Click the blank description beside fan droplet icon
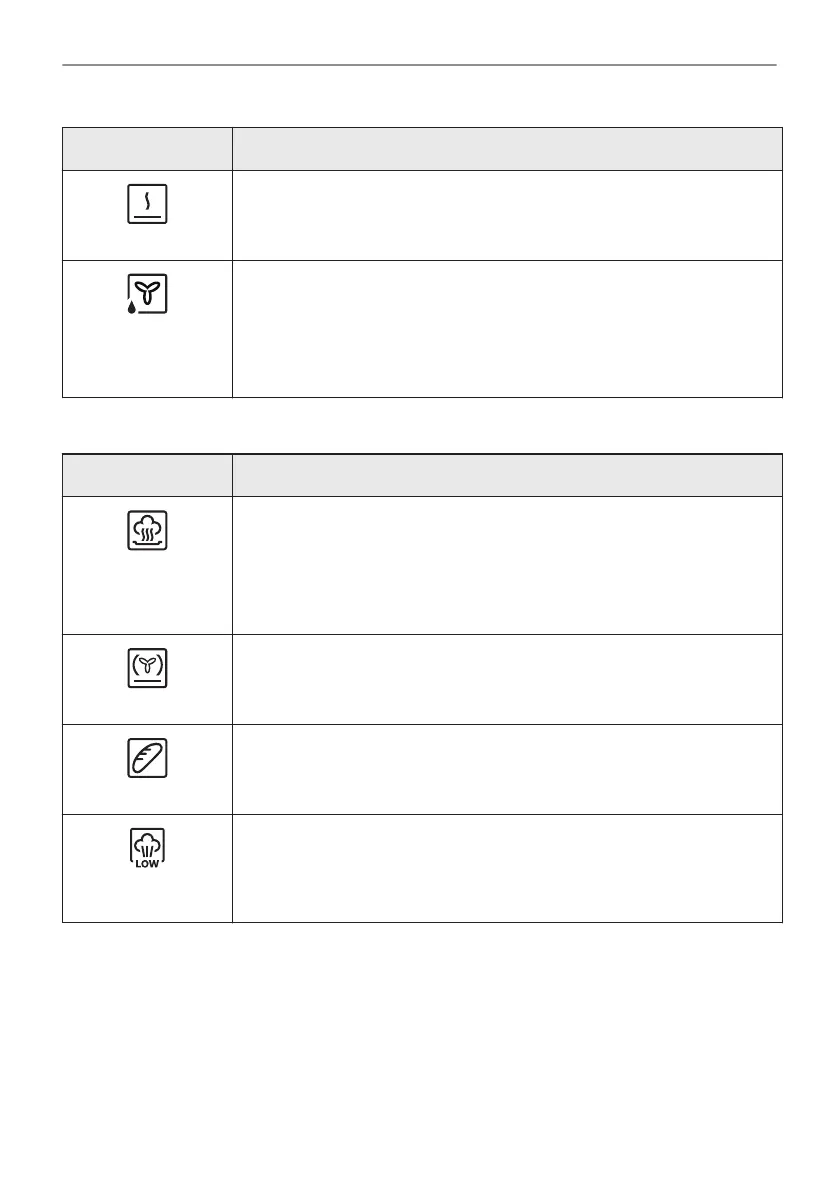This screenshot has width=839, height=1191. [507, 329]
